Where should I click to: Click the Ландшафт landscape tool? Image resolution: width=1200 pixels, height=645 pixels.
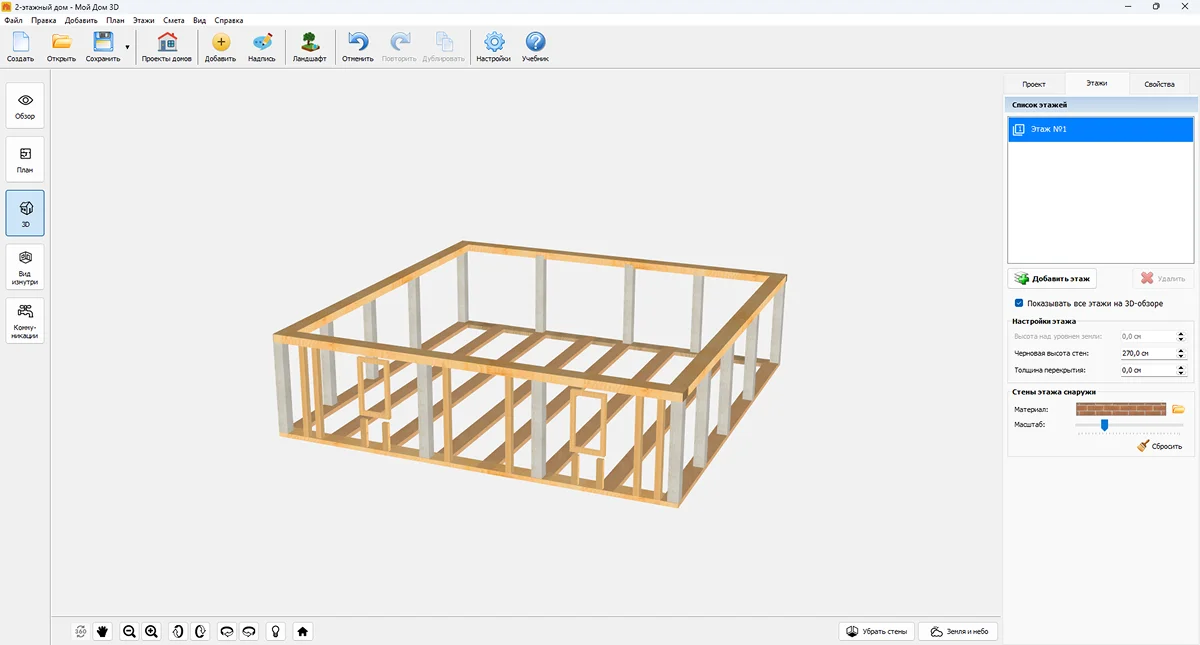pyautogui.click(x=309, y=47)
